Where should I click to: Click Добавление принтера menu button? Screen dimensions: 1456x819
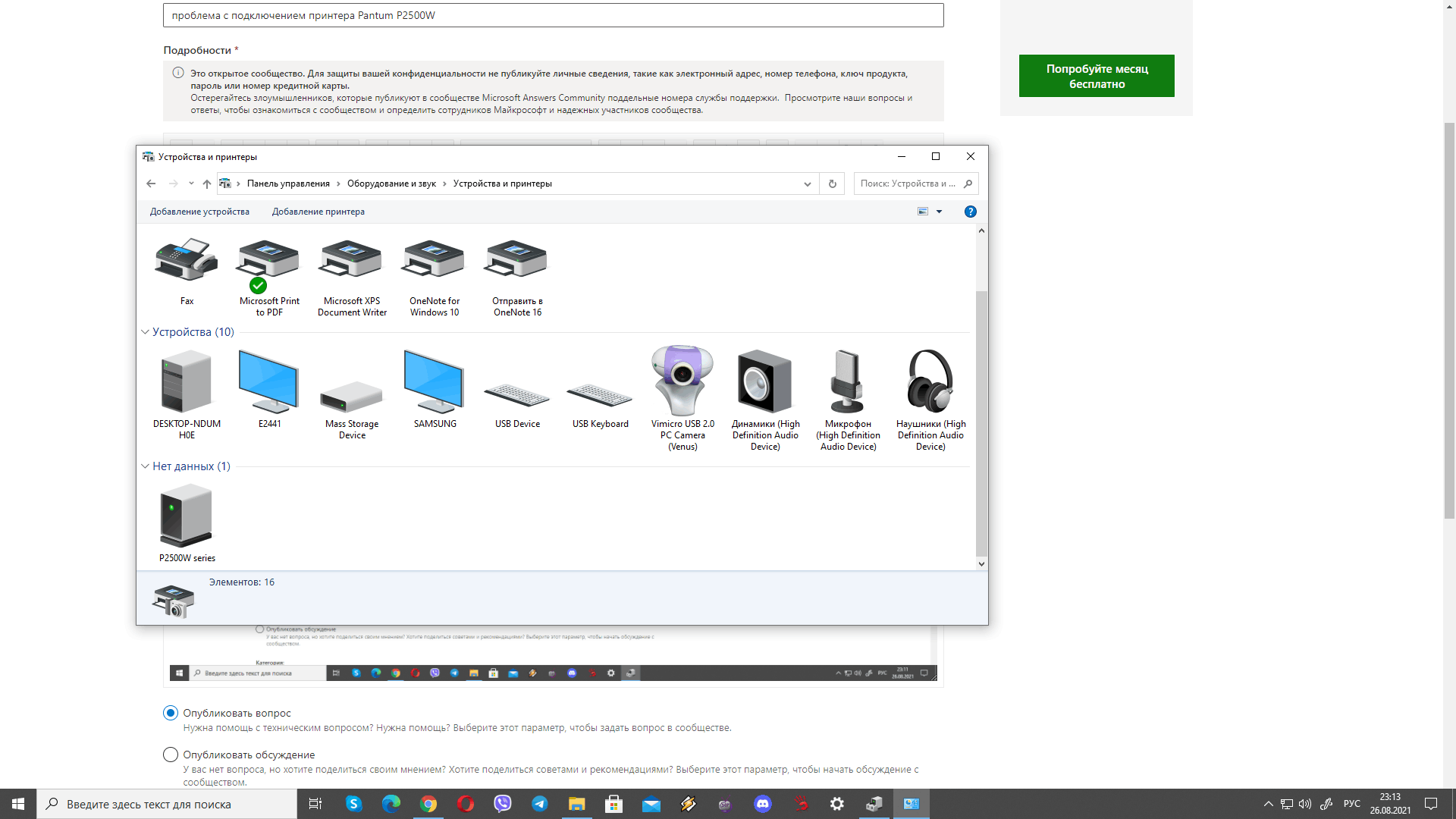point(318,211)
